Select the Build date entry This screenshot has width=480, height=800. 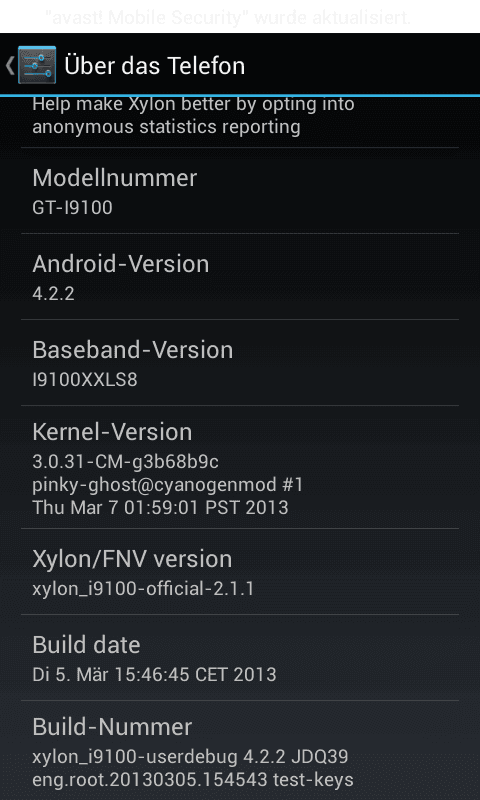click(240, 658)
